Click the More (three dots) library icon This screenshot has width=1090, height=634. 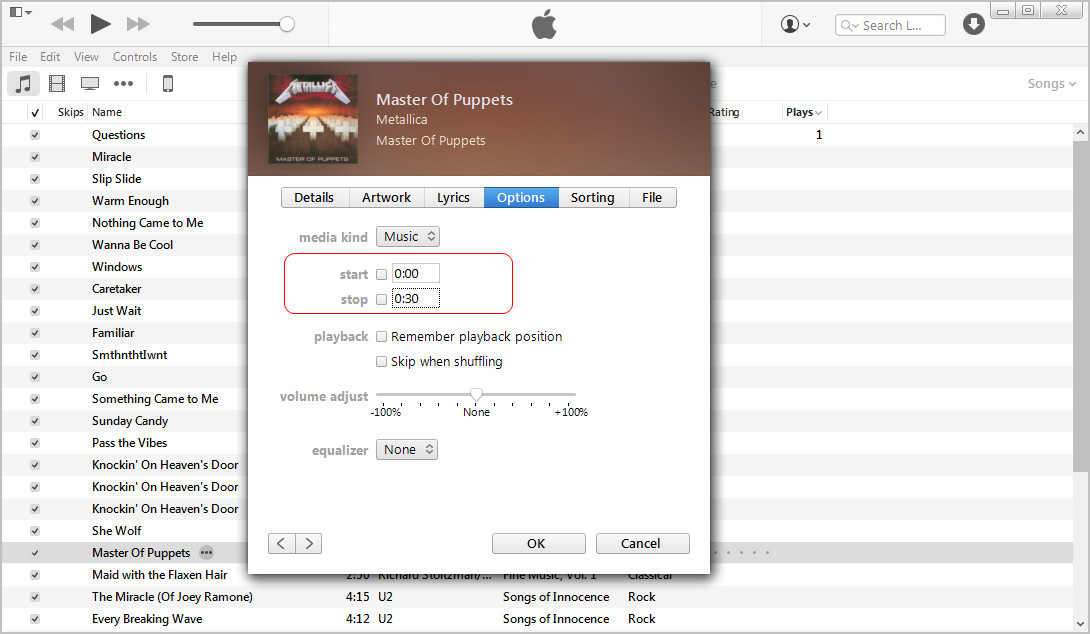point(124,83)
